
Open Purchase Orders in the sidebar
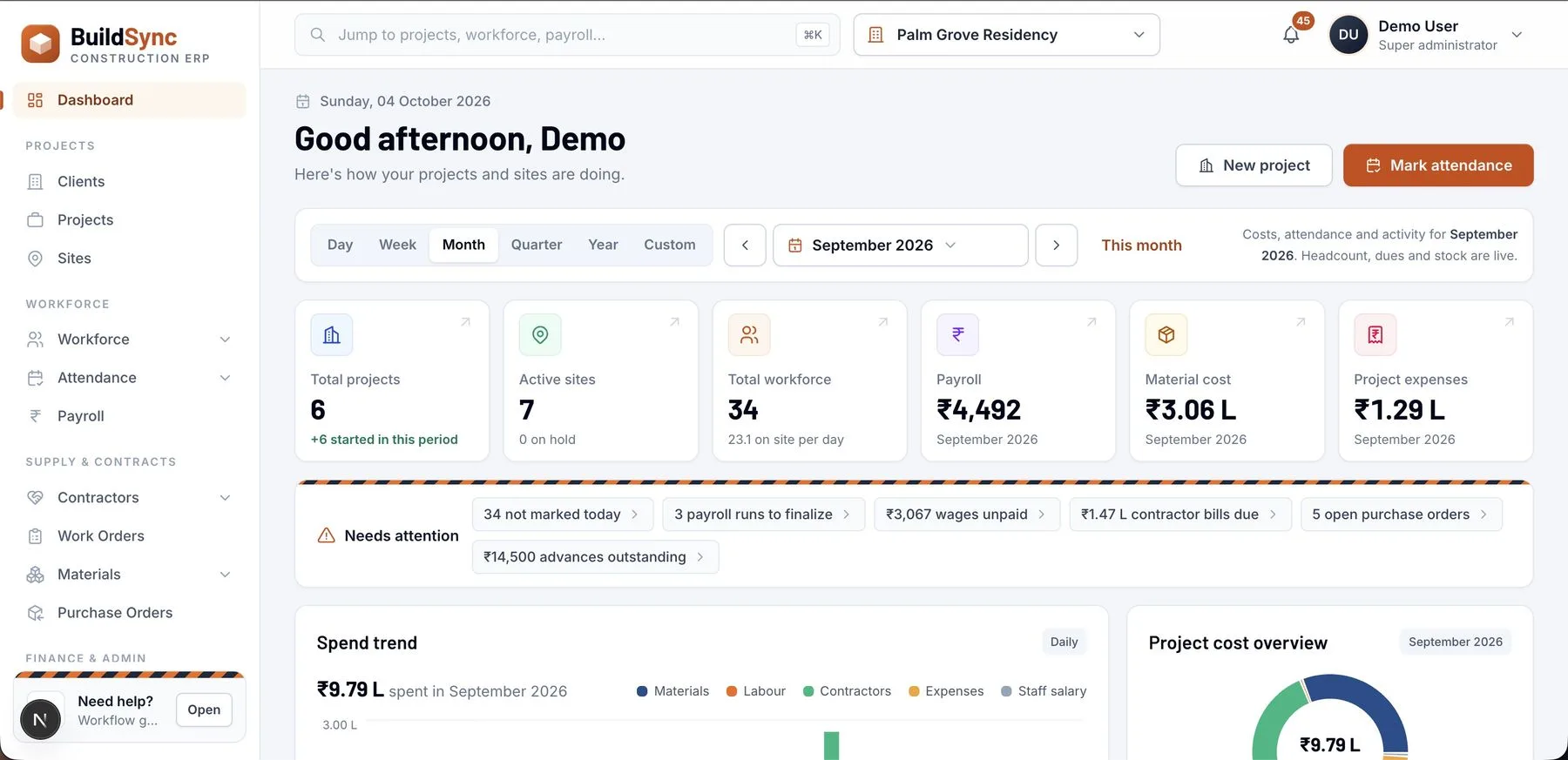[x=130, y=613]
